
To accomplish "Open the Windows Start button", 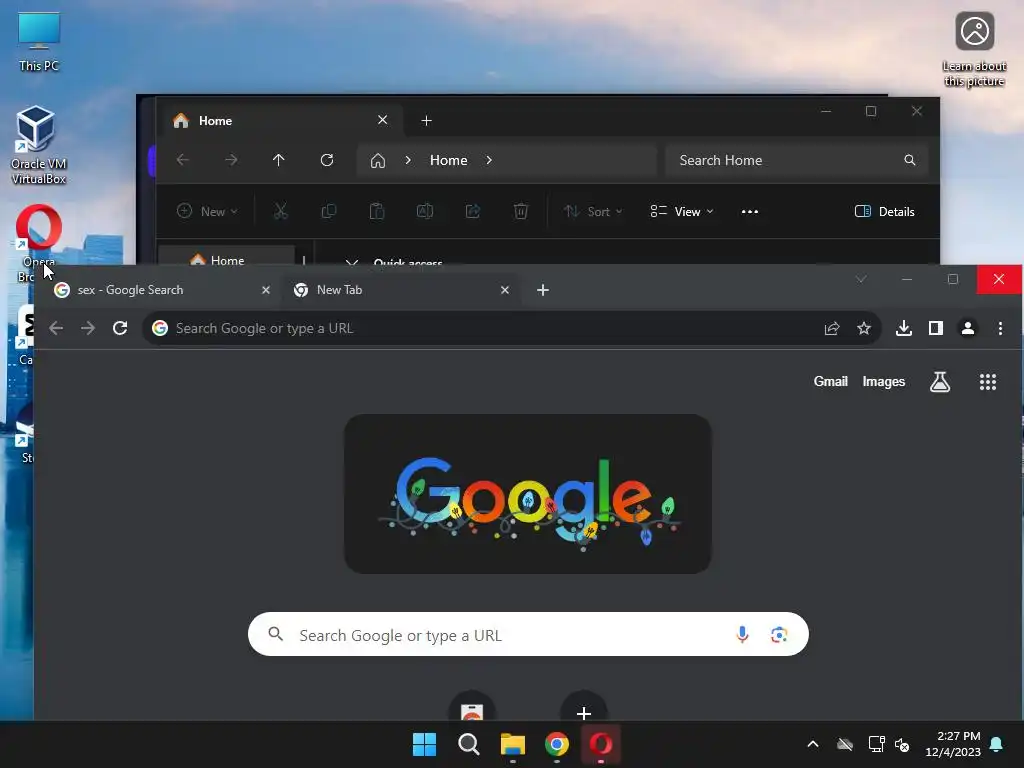I will pos(424,744).
